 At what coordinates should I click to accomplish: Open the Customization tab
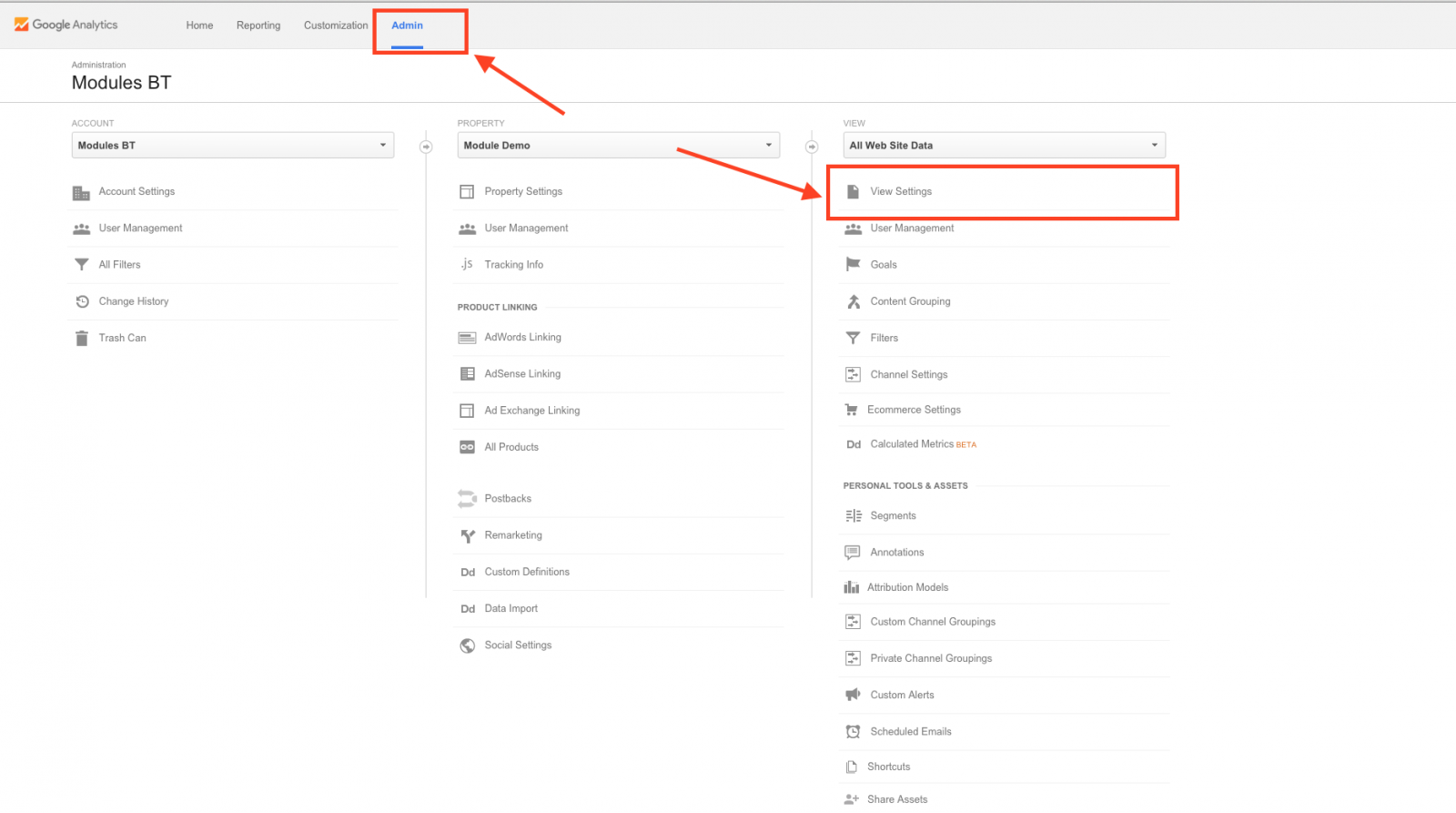tap(336, 25)
